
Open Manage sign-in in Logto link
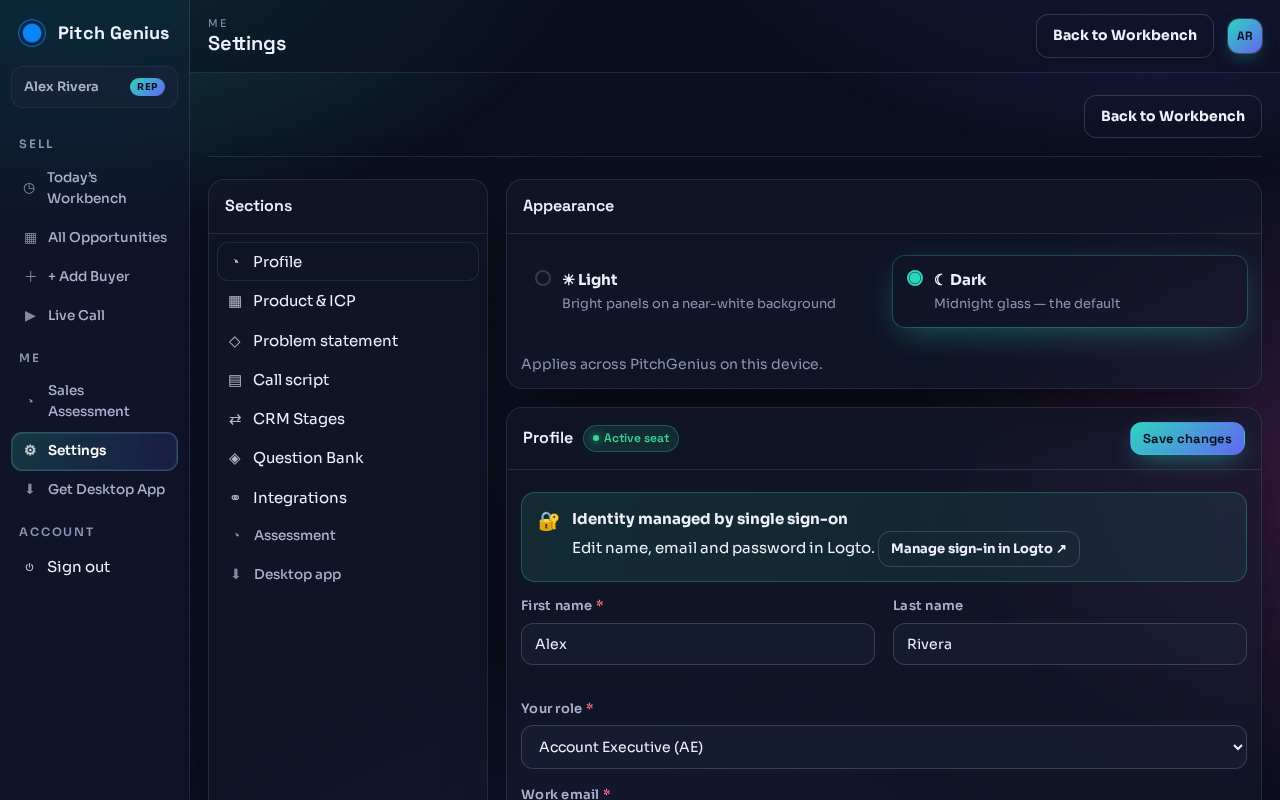[x=979, y=549]
